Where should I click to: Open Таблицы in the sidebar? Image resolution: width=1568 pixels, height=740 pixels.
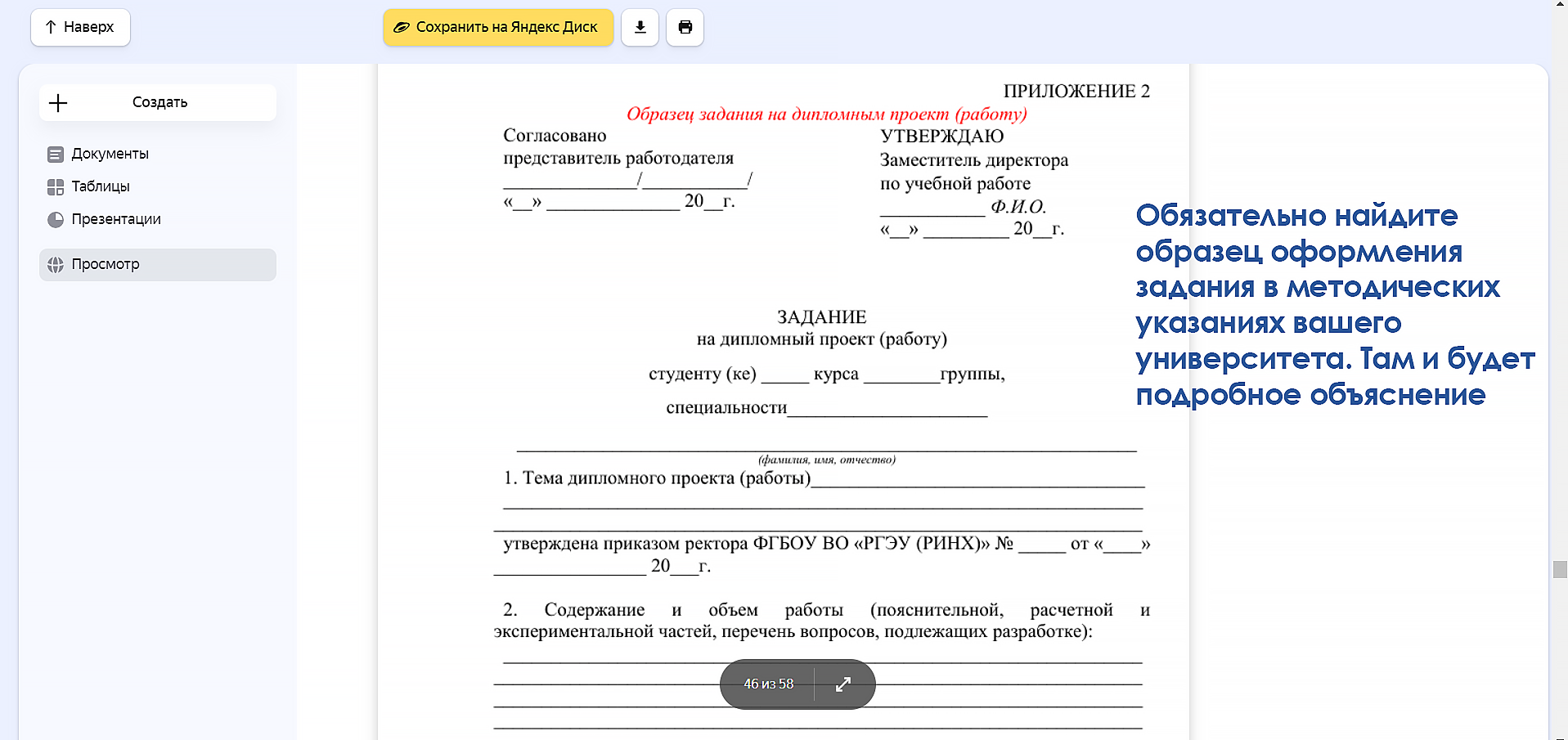(158, 186)
